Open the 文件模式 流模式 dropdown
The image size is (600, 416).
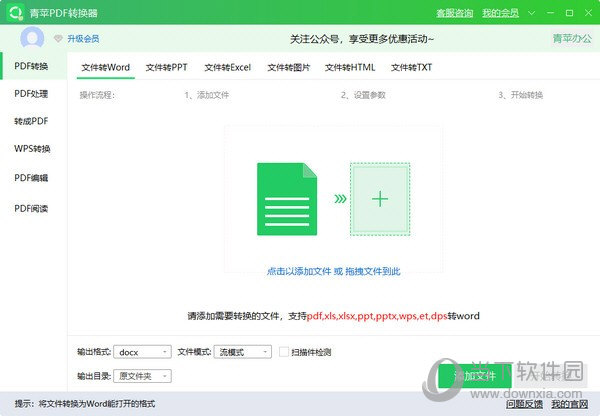coord(243,352)
